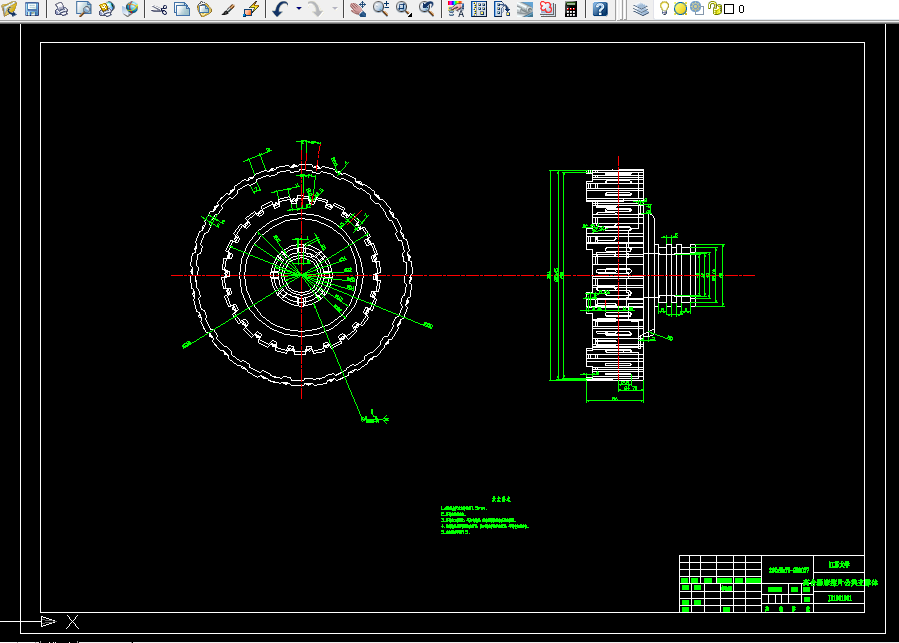Viewport: 899px width, 643px height.
Task: Click the drawing title block
Action: pos(772,583)
